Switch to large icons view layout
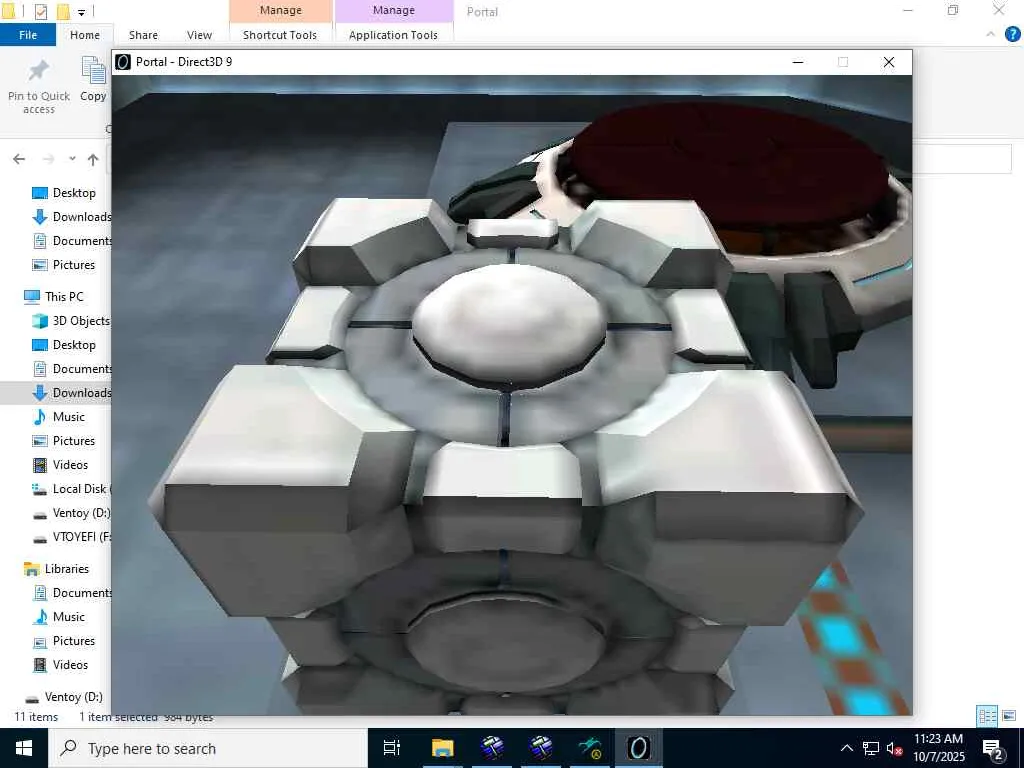The width and height of the screenshot is (1024, 768). click(x=1009, y=716)
